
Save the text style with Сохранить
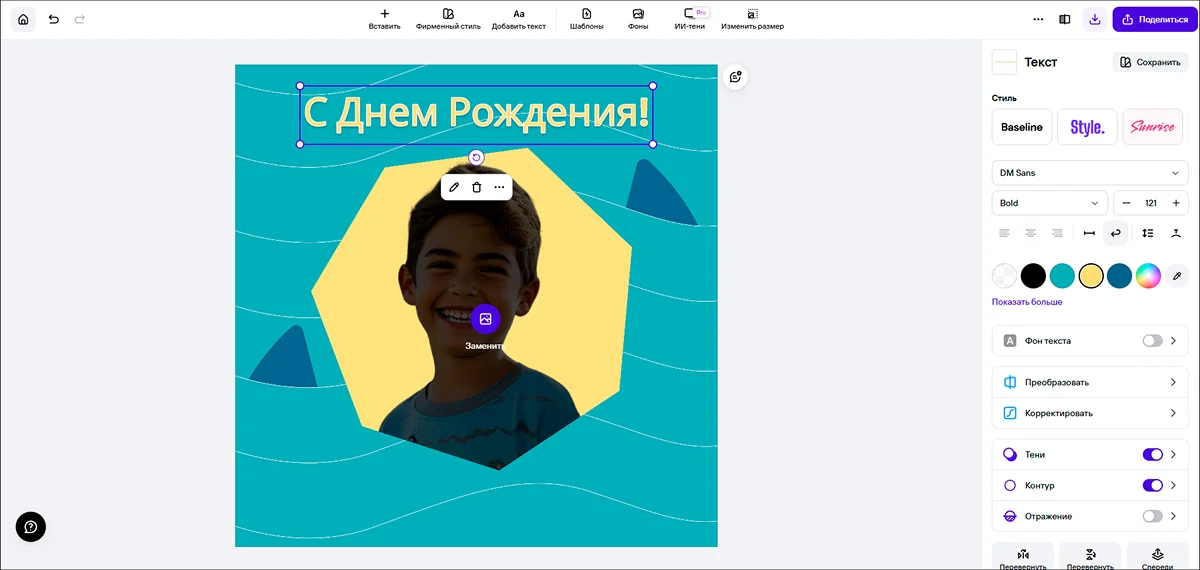tap(1150, 62)
